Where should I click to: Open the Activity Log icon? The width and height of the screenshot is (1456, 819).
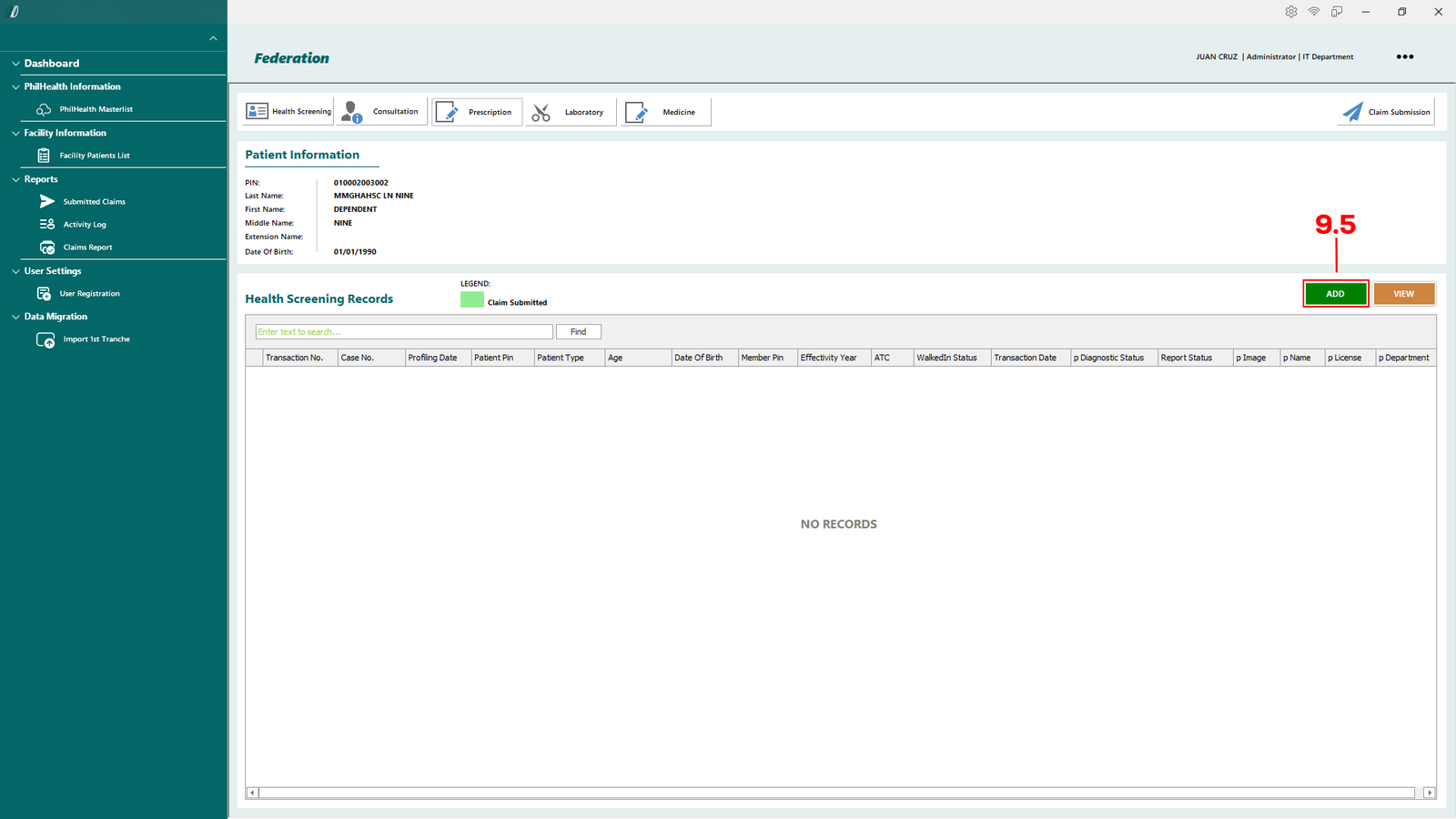coord(47,224)
